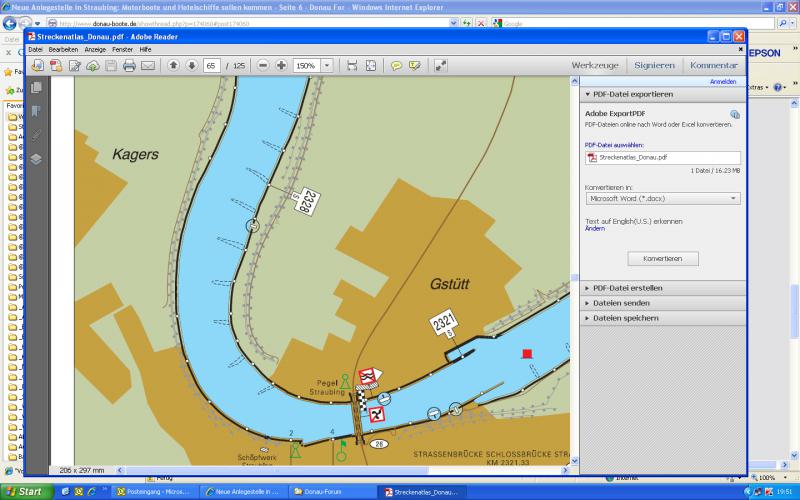This screenshot has height=500, width=800.
Task: Add a sticky note comment
Action: pos(396,65)
